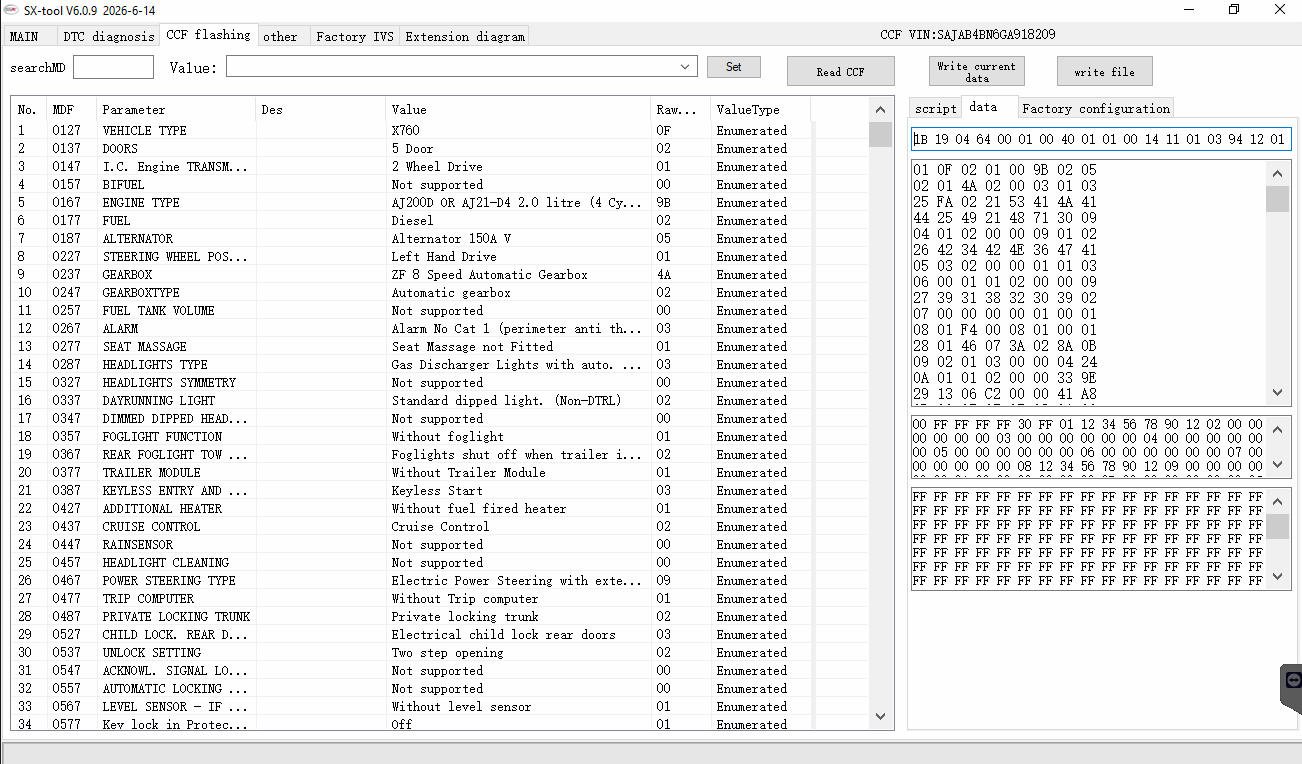Screen dimensions: 1302x764
Task: Click parameter table scrollbar up arrow
Action: click(880, 110)
